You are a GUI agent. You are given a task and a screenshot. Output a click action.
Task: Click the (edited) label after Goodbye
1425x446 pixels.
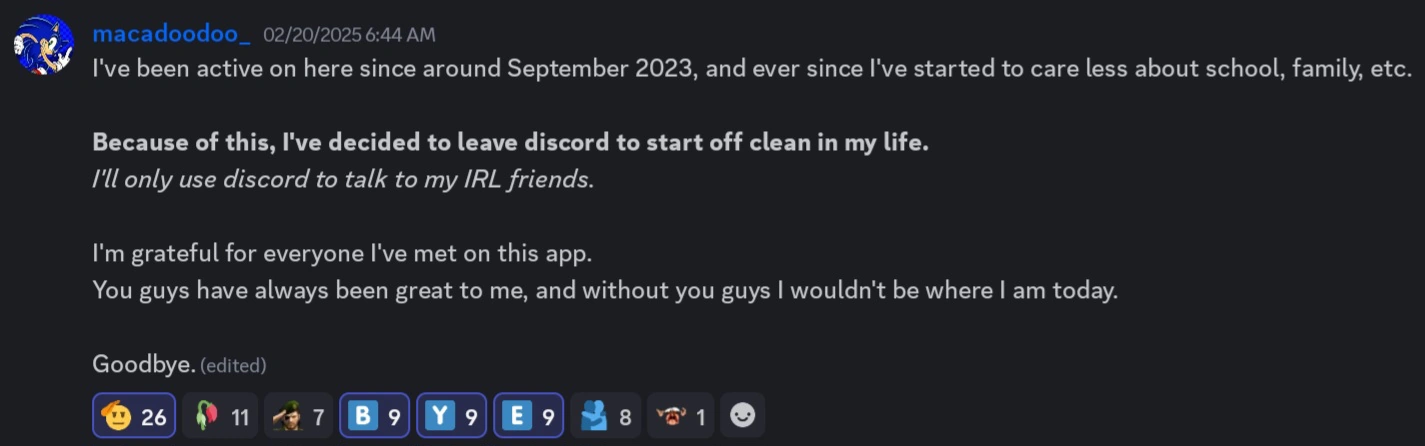[233, 366]
